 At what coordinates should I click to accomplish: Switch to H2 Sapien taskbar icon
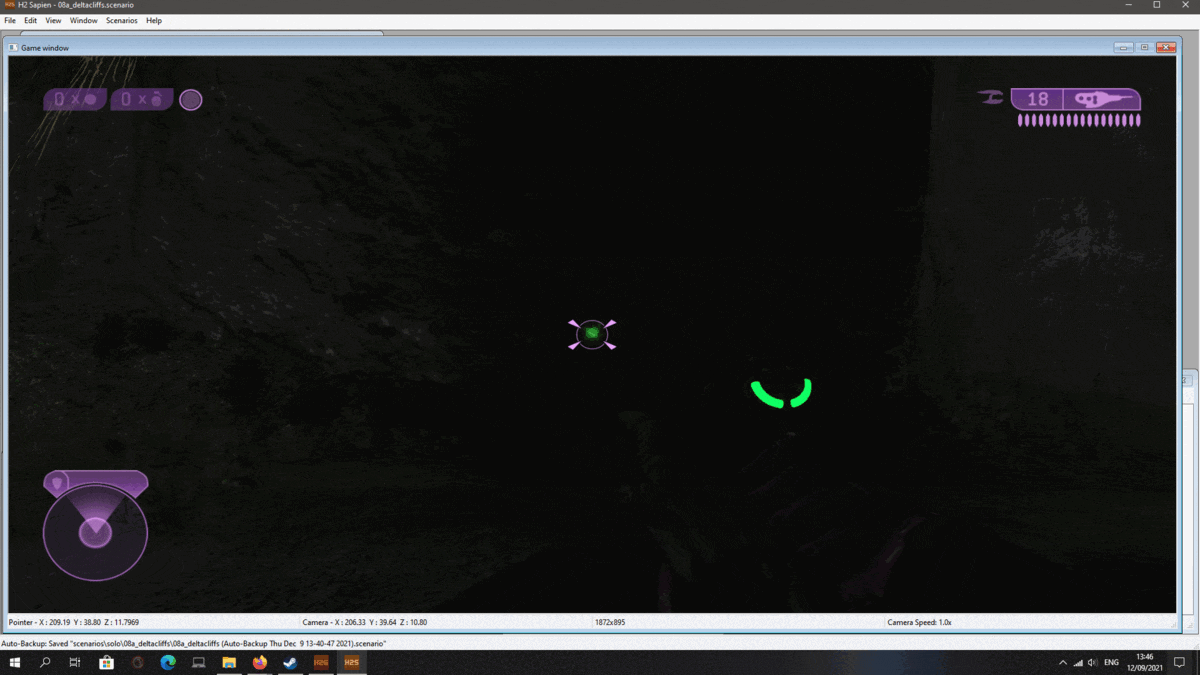352,662
